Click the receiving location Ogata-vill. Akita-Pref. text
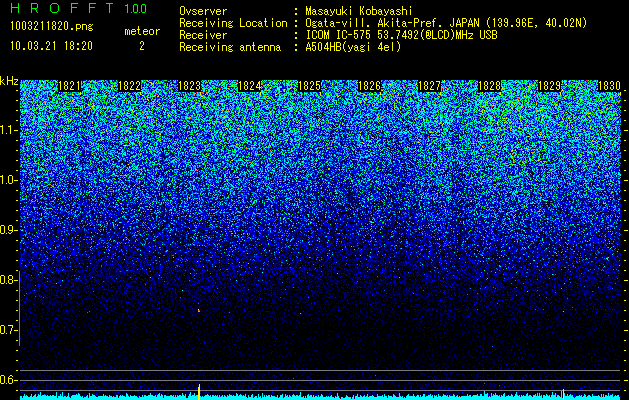Image resolution: width=629 pixels, height=400 pixels. pyautogui.click(x=375, y=23)
